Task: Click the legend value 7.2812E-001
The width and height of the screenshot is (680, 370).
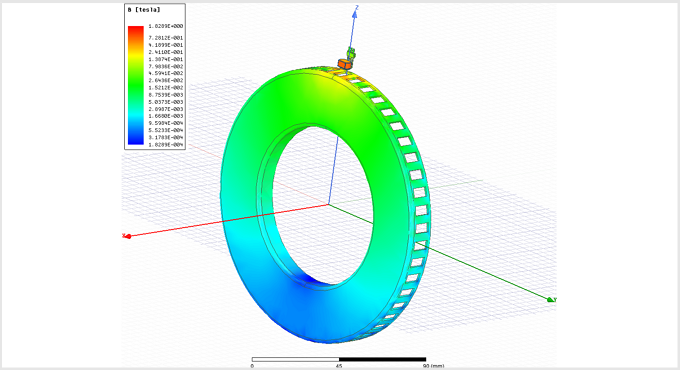Action: (166, 38)
